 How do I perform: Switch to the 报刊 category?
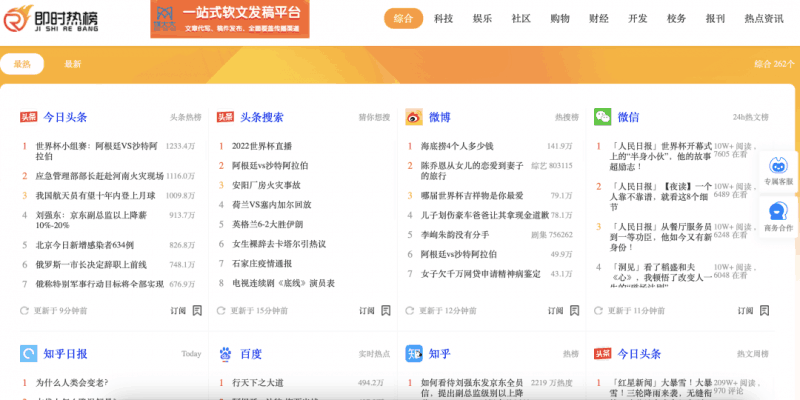[715, 19]
